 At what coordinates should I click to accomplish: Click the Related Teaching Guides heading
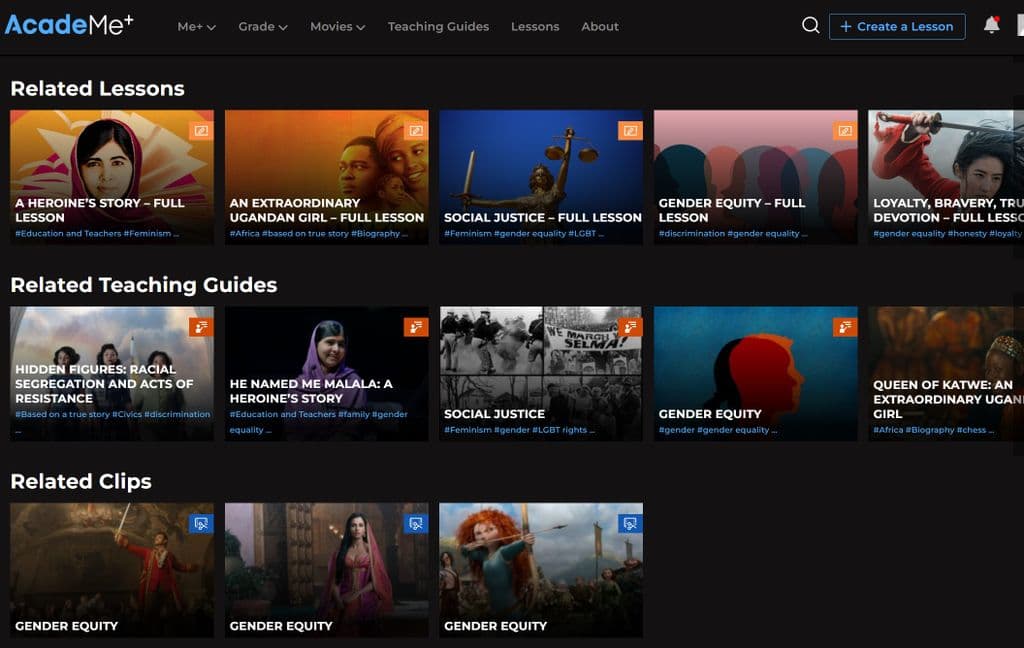[144, 285]
